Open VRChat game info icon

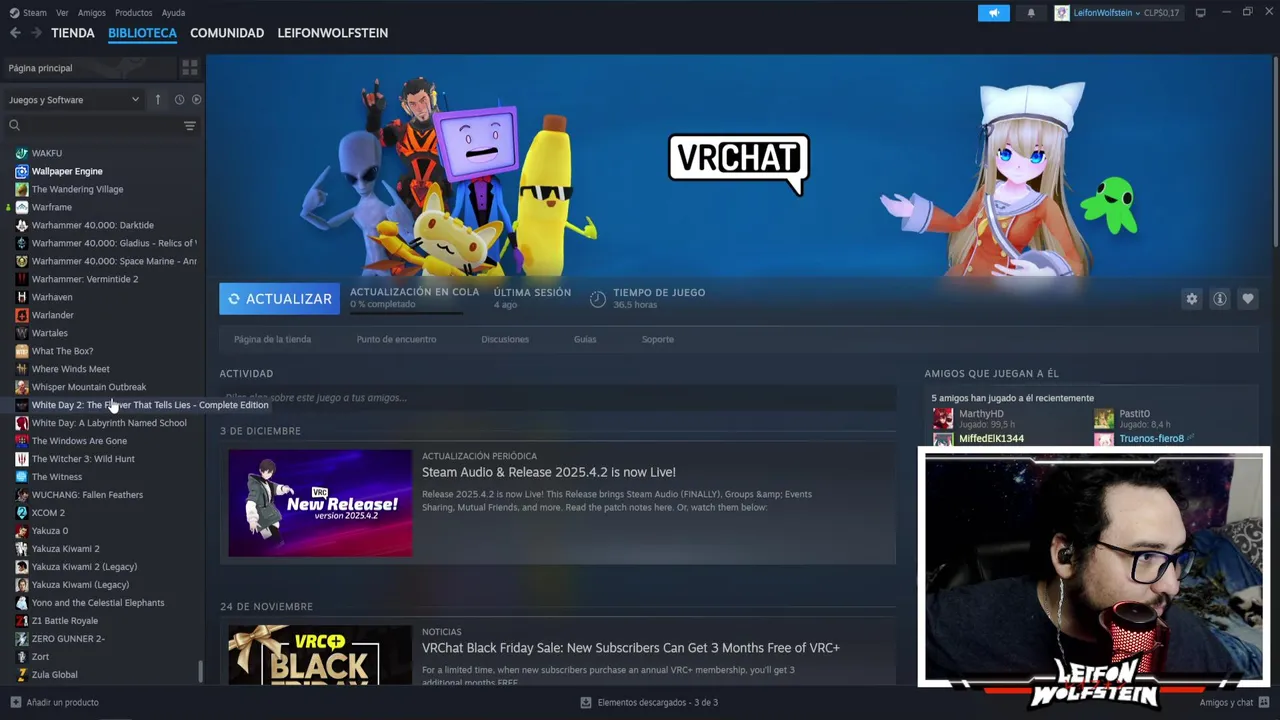[x=1219, y=299]
